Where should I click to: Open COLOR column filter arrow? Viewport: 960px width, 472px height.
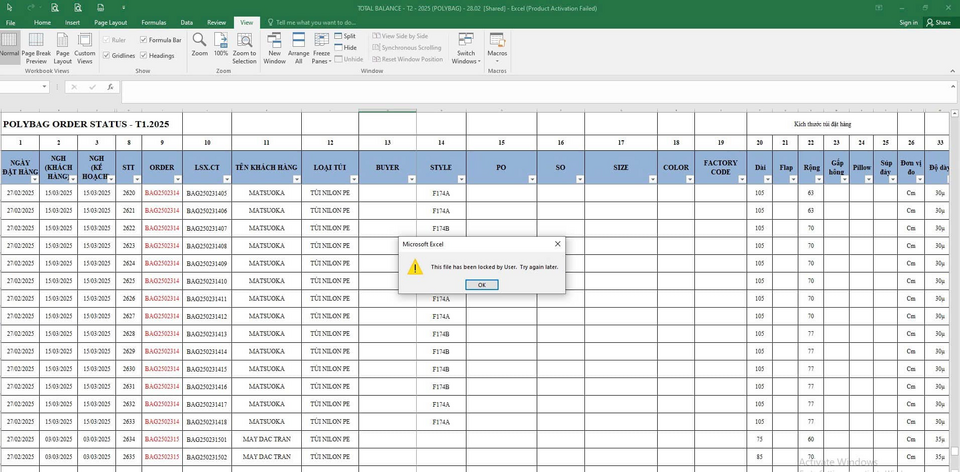coord(689,179)
